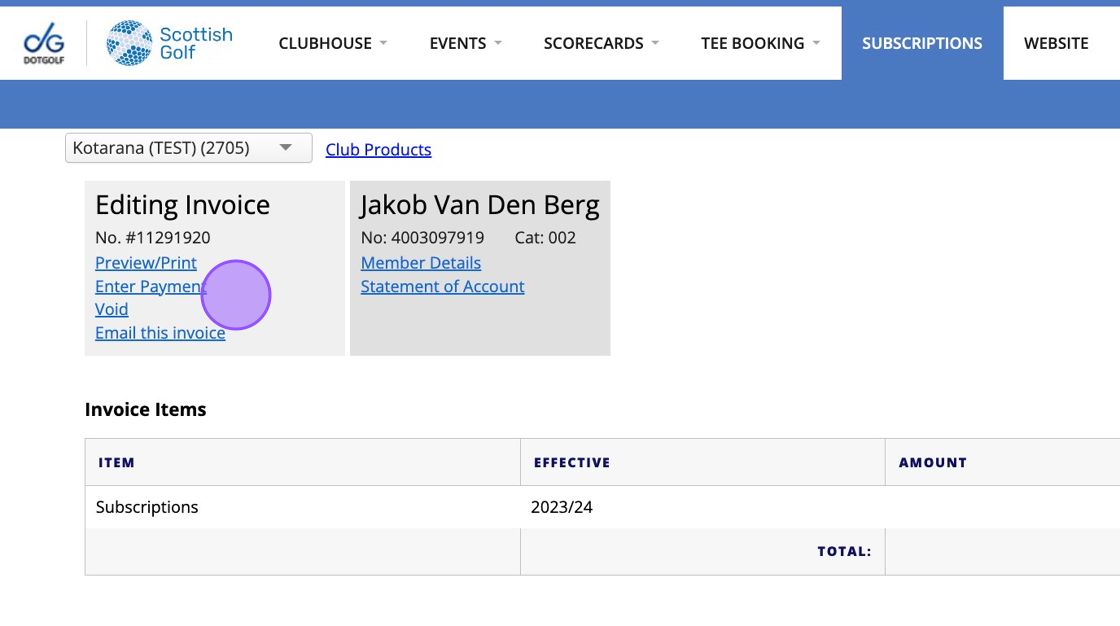Click the ITEM column header
The image size is (1120, 626).
click(x=117, y=463)
